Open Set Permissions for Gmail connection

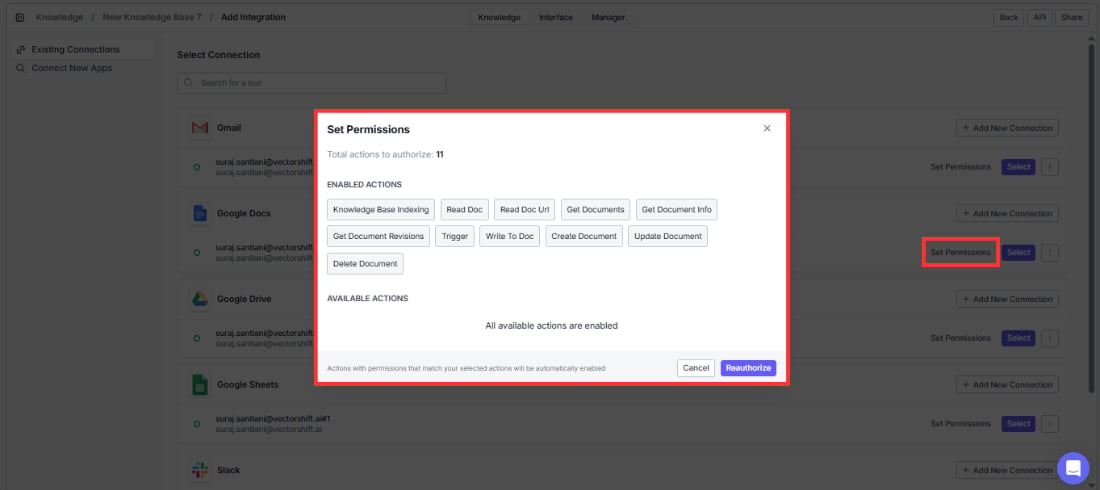[x=960, y=167]
